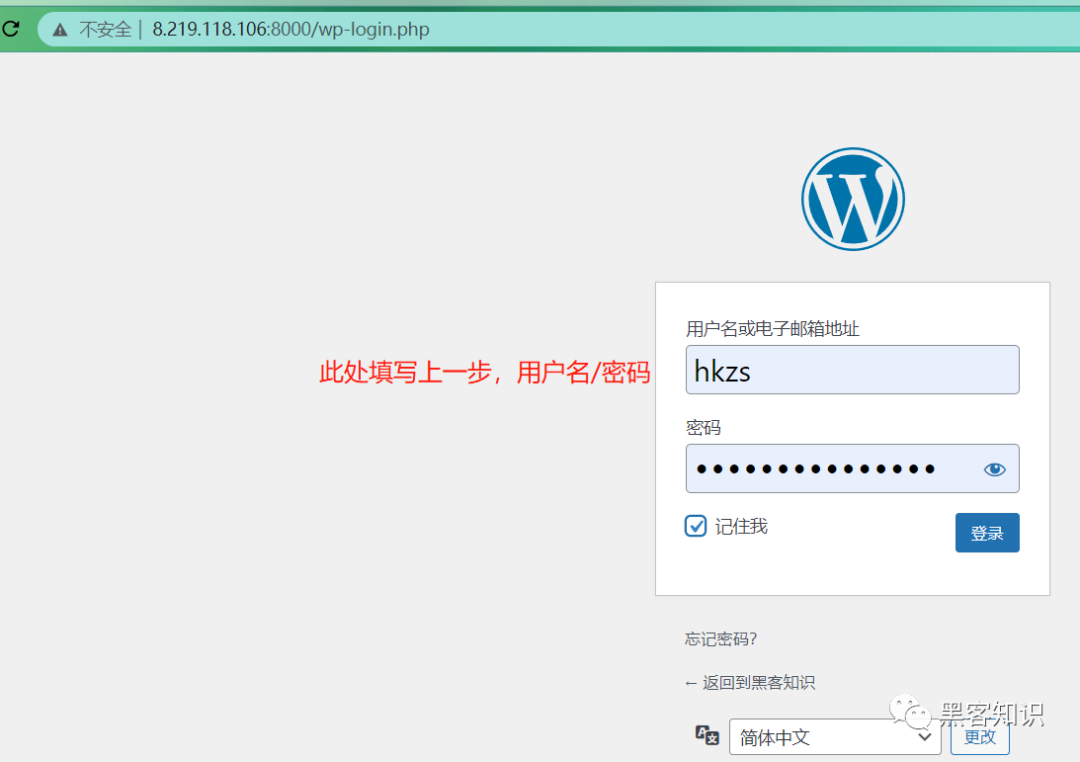Click the language translate icon

707,735
